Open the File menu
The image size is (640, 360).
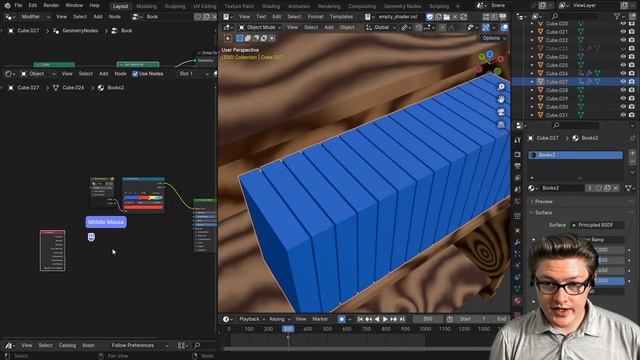coord(18,6)
